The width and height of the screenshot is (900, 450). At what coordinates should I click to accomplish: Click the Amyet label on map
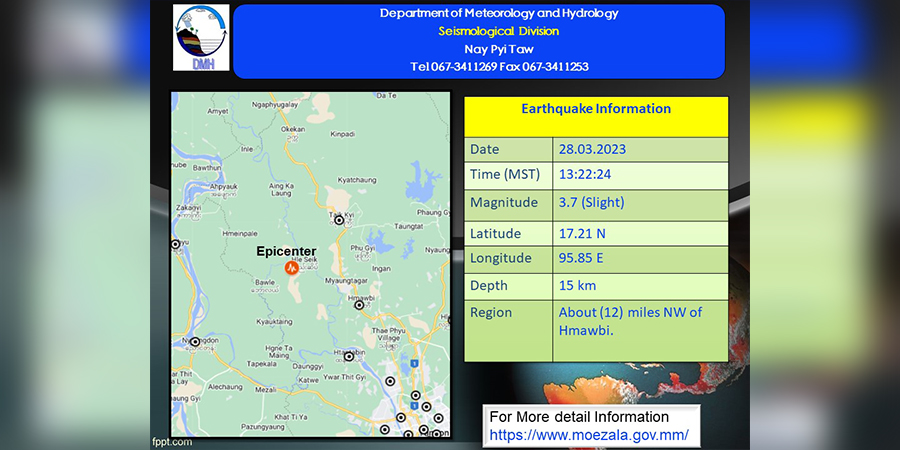218,111
